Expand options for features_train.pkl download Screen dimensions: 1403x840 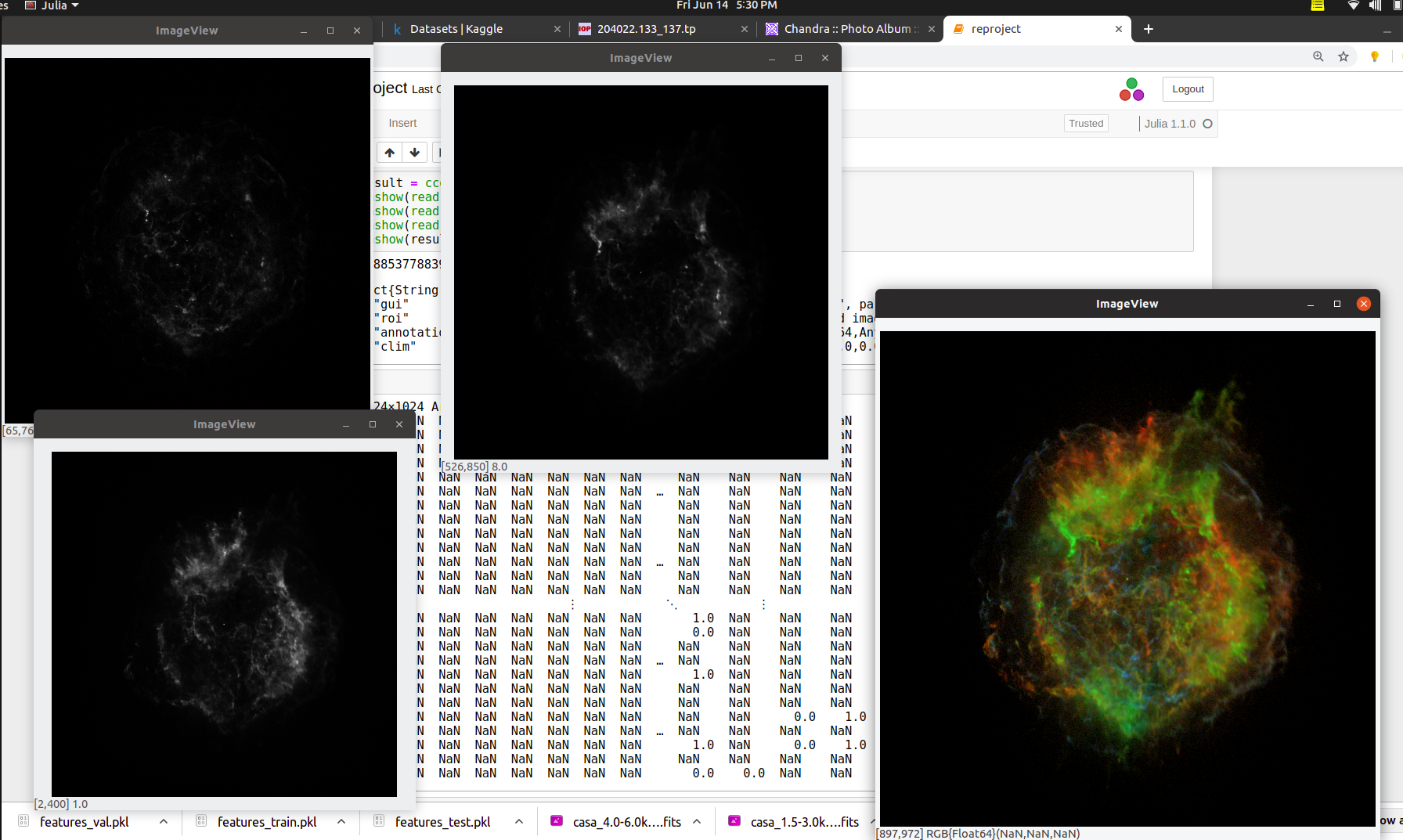tap(341, 821)
